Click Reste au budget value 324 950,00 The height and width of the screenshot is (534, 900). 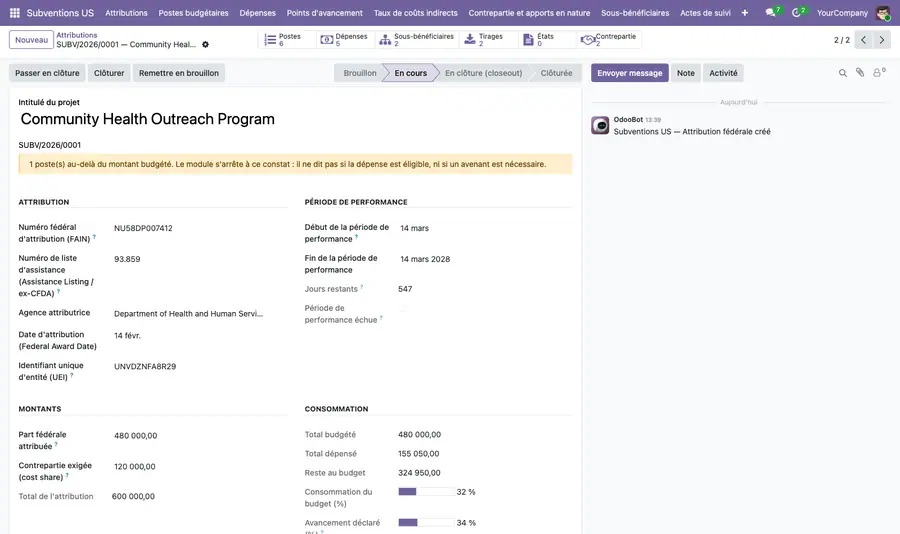[419, 473]
